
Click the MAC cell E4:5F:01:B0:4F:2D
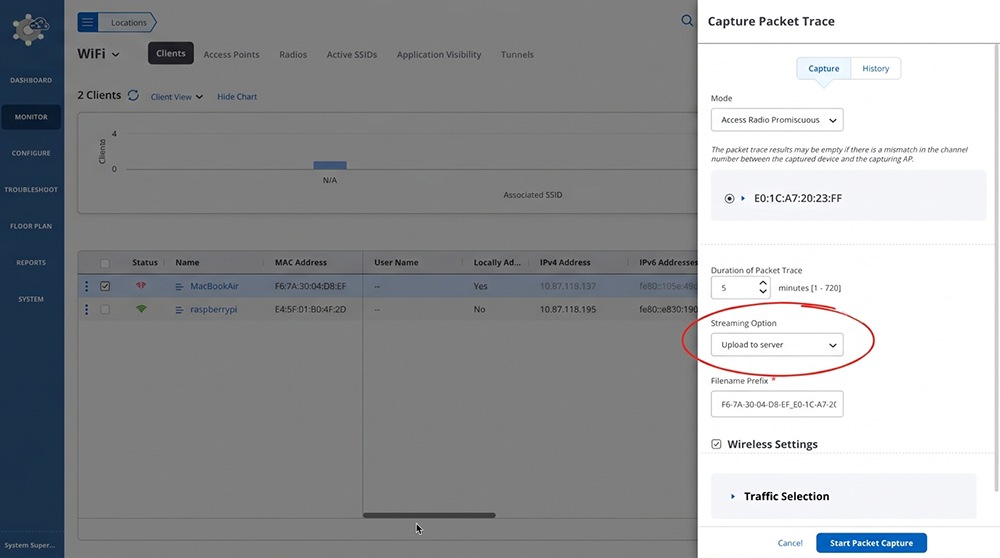click(x=311, y=309)
